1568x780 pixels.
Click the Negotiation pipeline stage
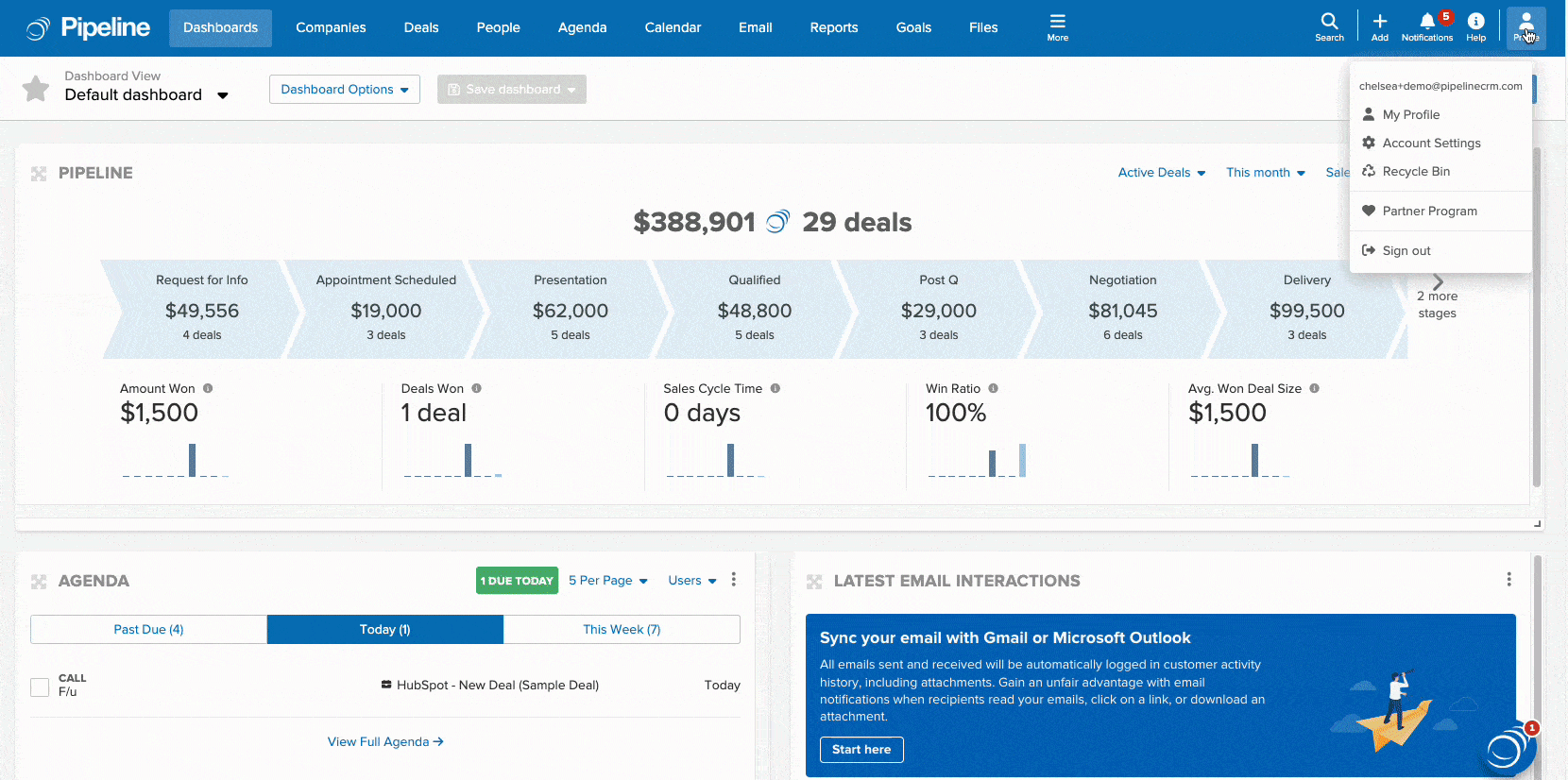1122,309
